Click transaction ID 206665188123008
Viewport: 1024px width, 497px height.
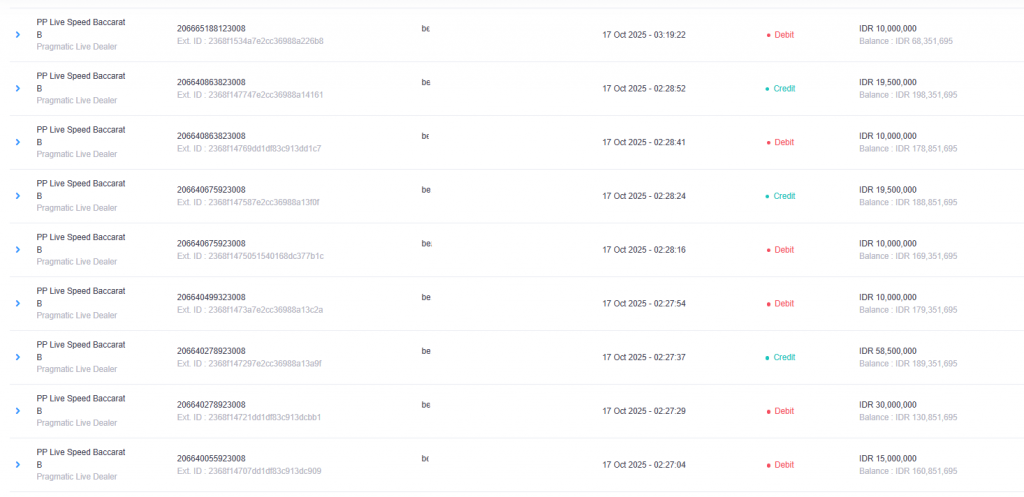[211, 28]
